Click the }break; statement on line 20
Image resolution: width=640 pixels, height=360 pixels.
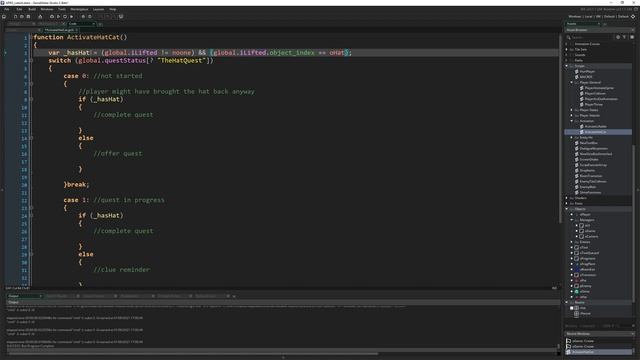[76, 184]
